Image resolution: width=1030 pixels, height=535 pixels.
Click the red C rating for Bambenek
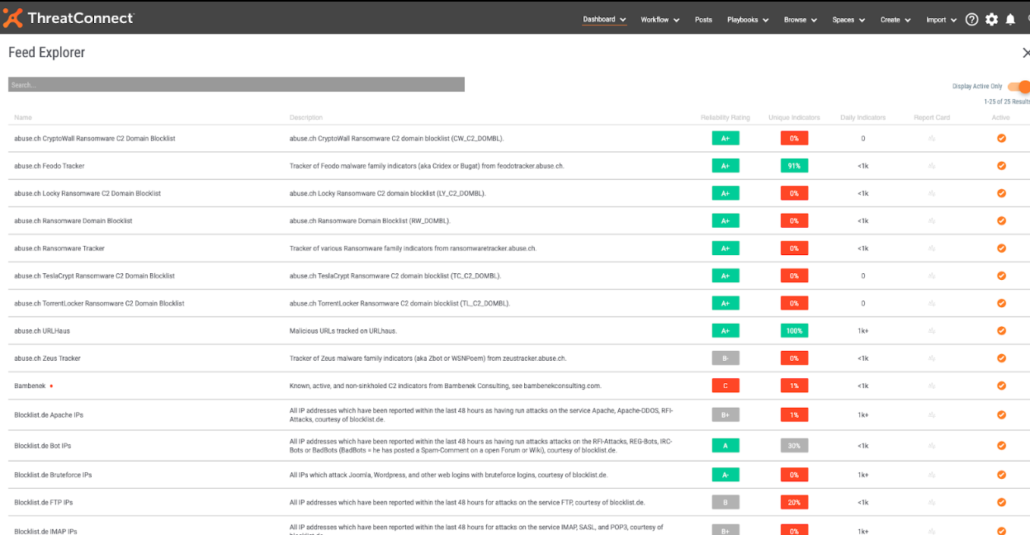pyautogui.click(x=725, y=386)
